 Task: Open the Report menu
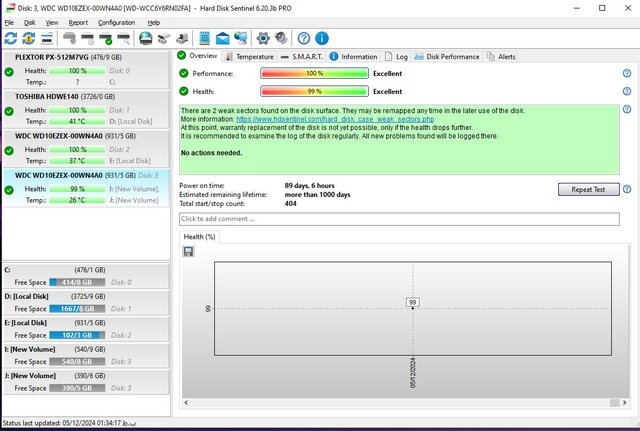[78, 21]
